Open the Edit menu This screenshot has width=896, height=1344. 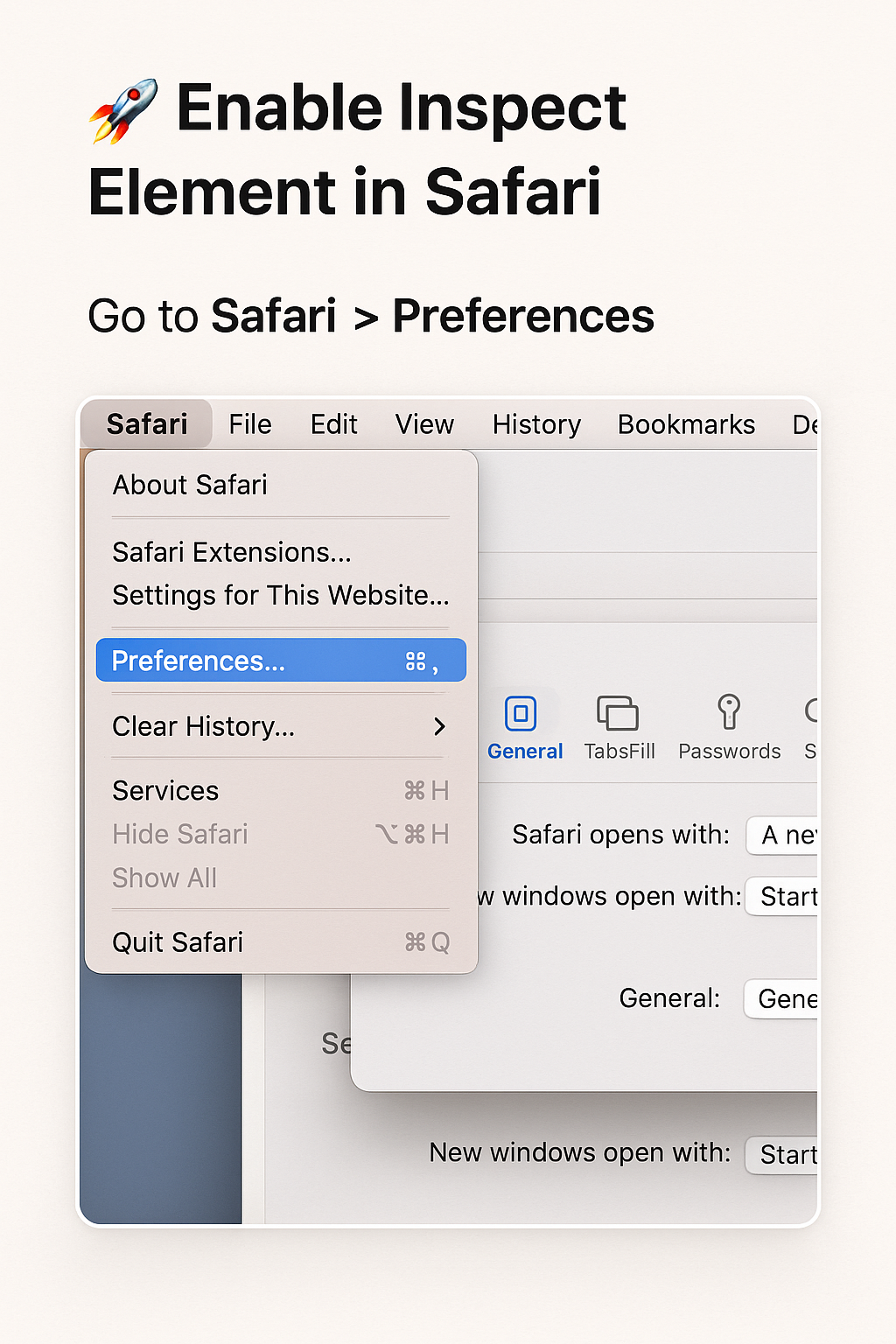pos(333,424)
